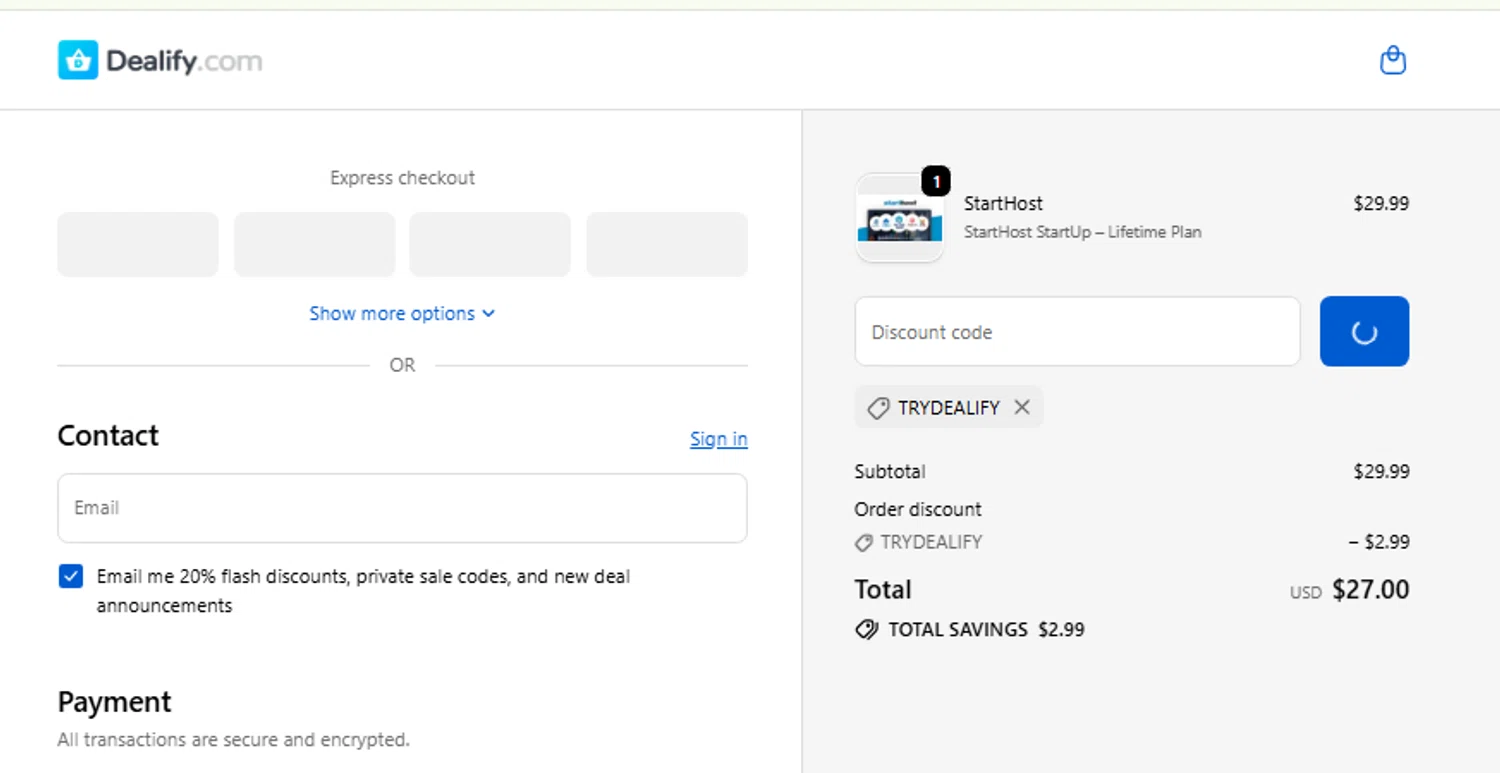
Task: Click the USD currency label
Action: (1305, 592)
